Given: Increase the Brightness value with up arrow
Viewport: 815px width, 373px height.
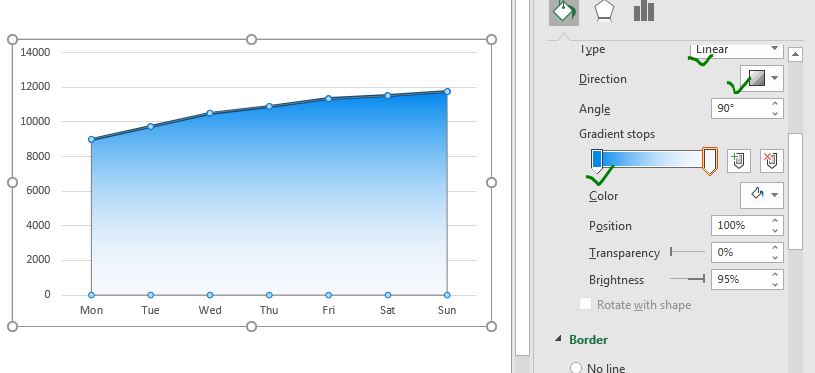Looking at the screenshot, I should click(775, 275).
